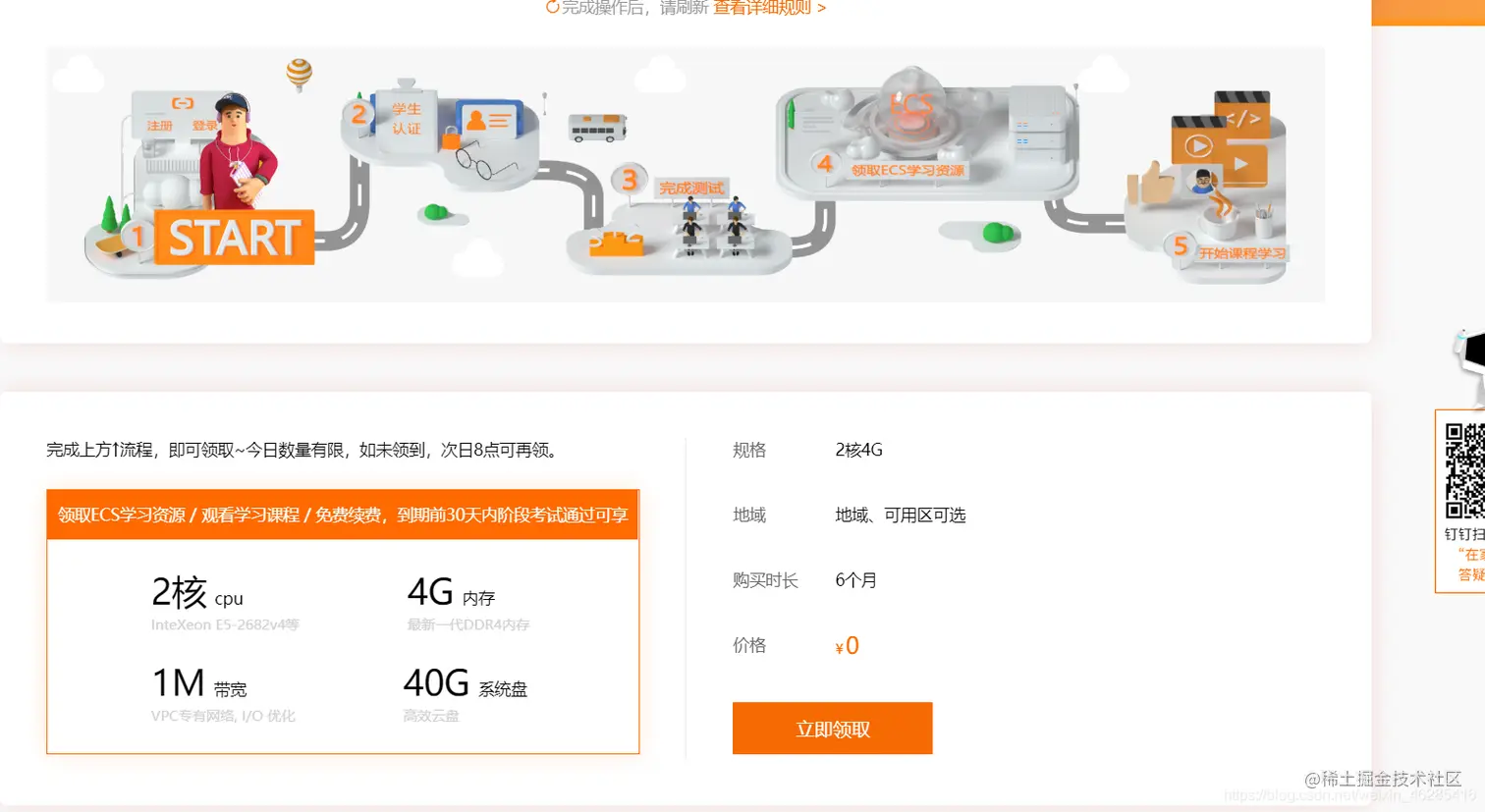Viewport: 1485px width, 812px height.
Task: Open the 地域、可用区可选 region selector
Action: pos(900,514)
